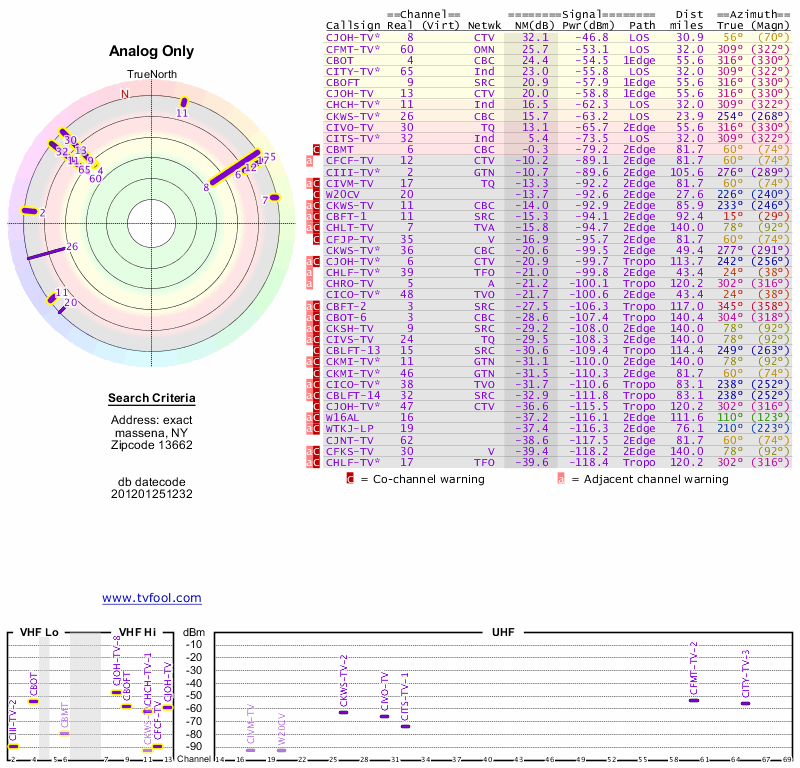
Task: Click the WTKJ-LP callsign row
Action: click(349, 427)
